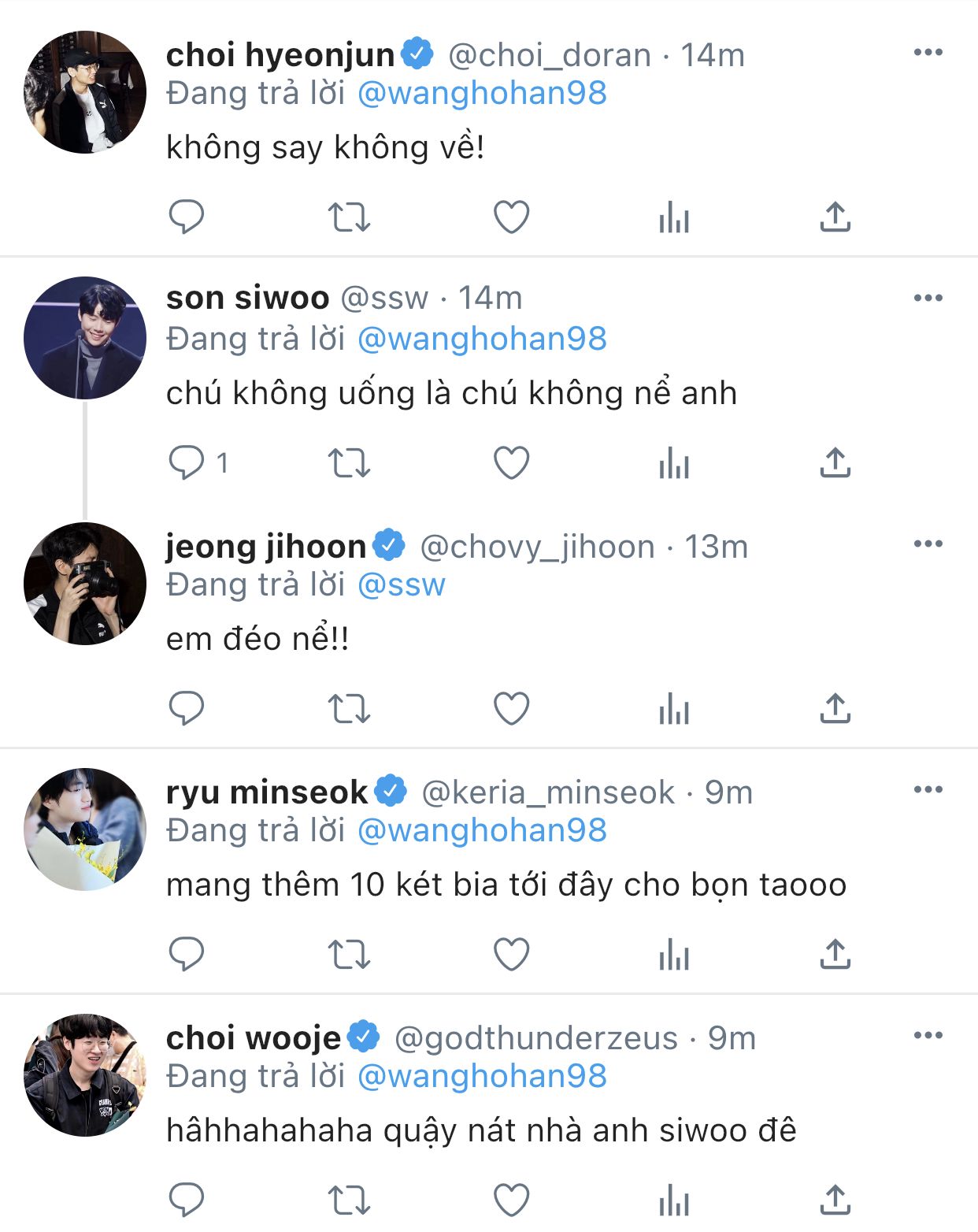Like choi hyeonjun's tweet

pyautogui.click(x=511, y=217)
